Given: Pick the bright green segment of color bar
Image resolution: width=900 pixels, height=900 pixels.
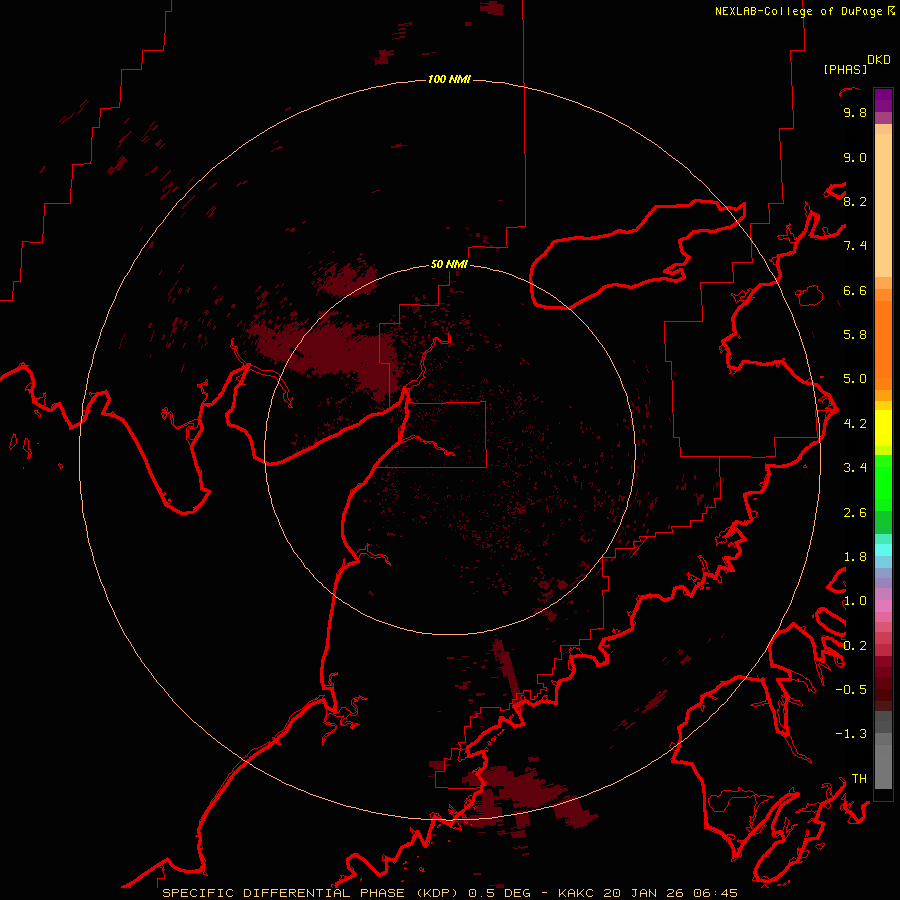Looking at the screenshot, I should (x=883, y=482).
